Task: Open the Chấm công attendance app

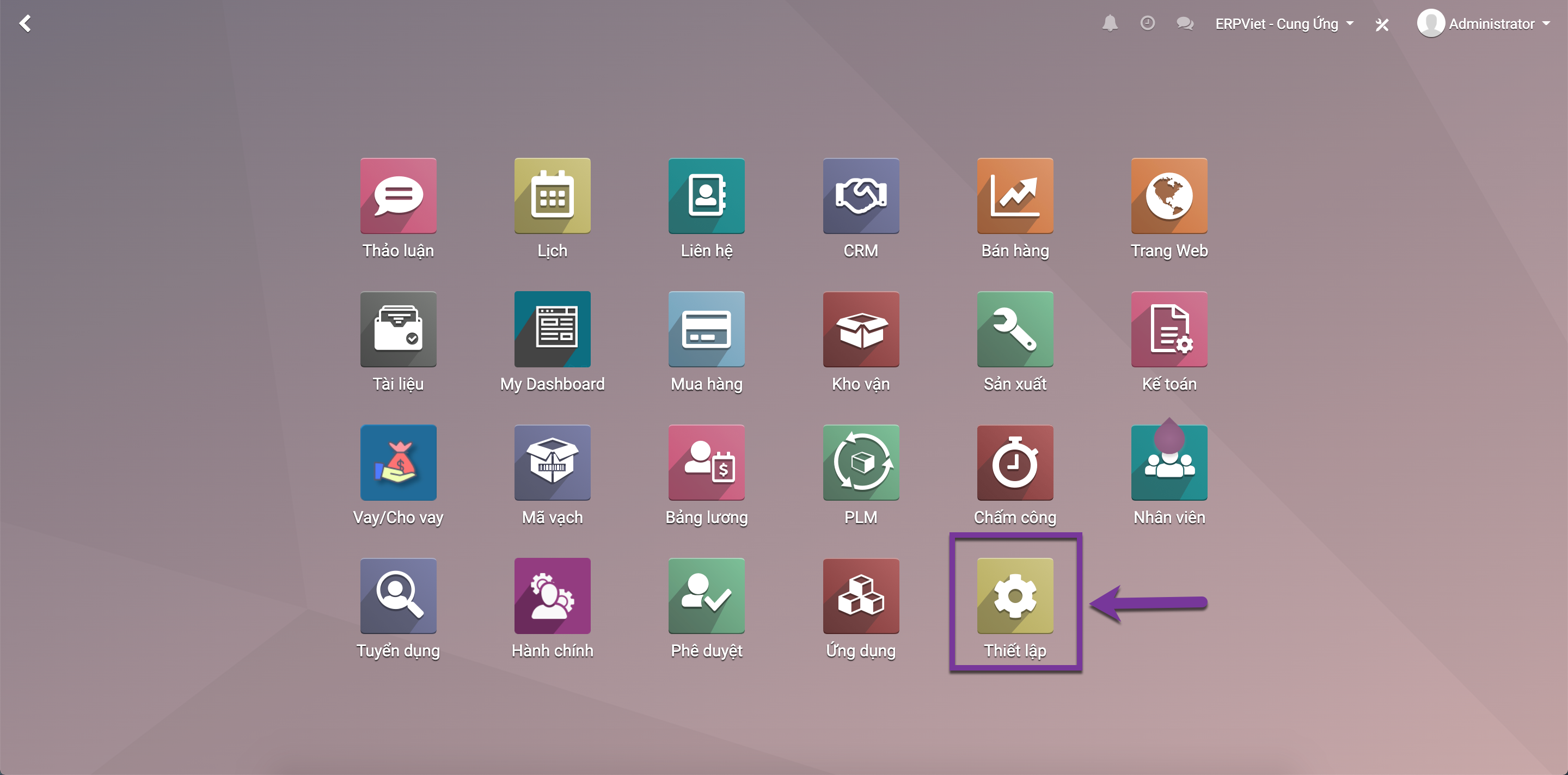Action: [x=1015, y=462]
